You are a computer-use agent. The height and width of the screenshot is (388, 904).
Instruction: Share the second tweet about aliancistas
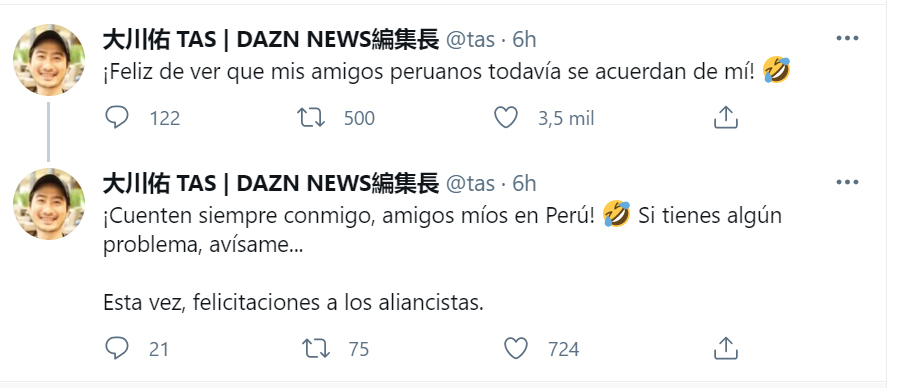[x=726, y=348]
